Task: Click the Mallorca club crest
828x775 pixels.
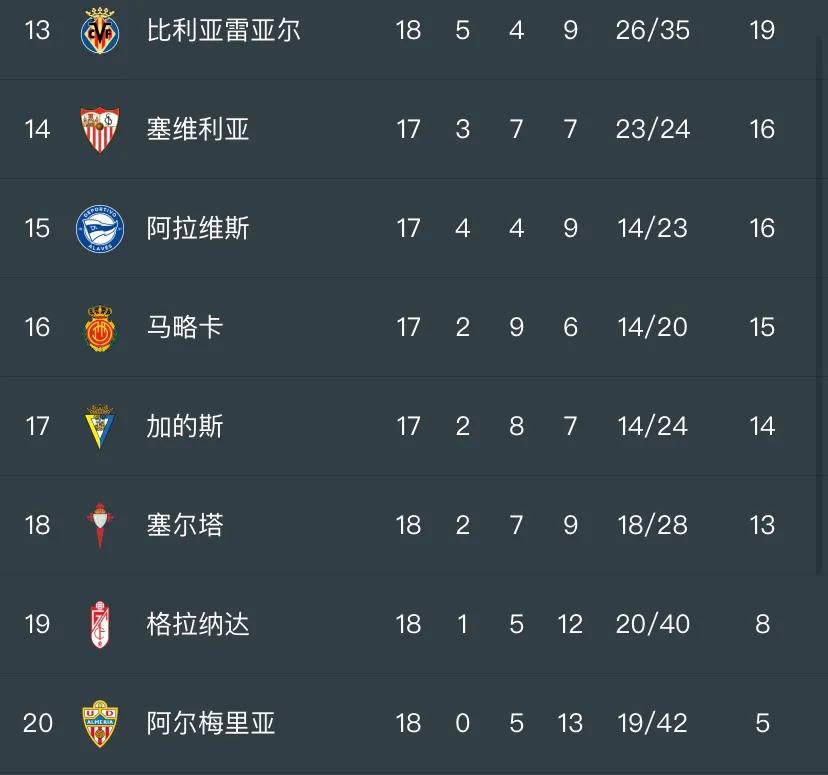Action: 100,328
